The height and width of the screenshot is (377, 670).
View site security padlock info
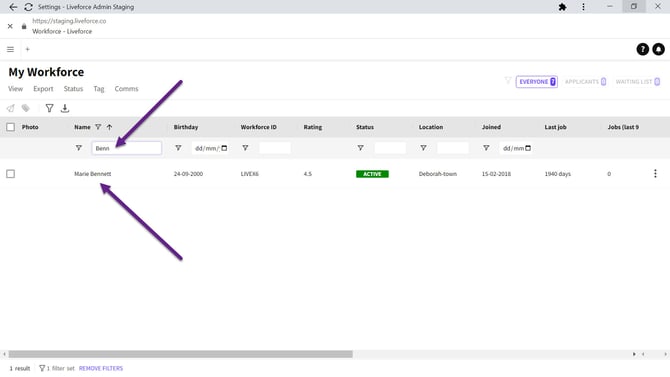24,26
